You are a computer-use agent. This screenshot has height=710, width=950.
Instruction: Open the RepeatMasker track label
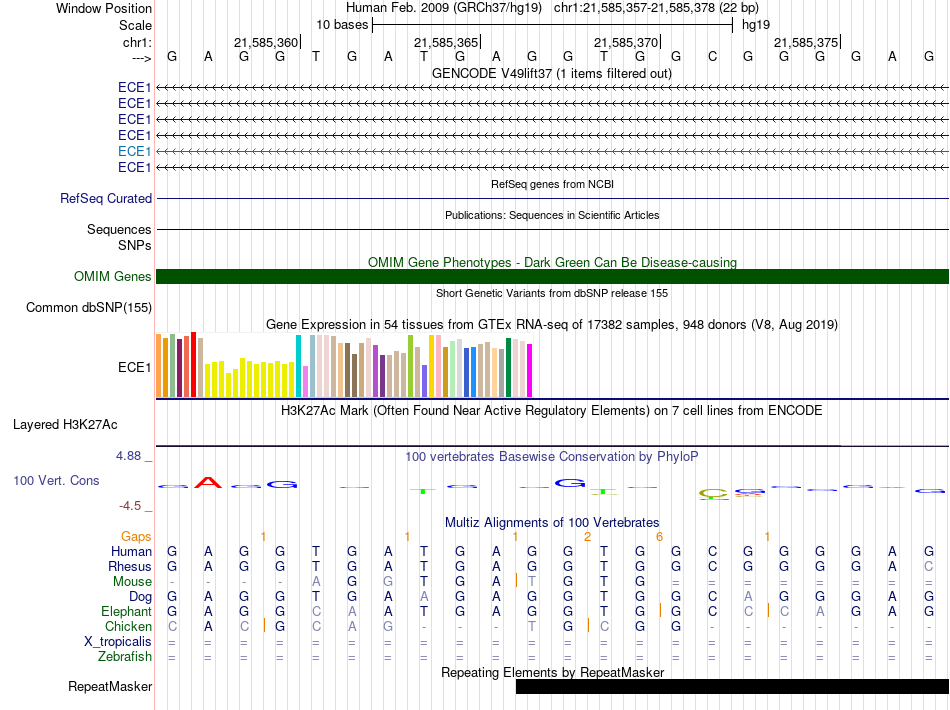[110, 687]
